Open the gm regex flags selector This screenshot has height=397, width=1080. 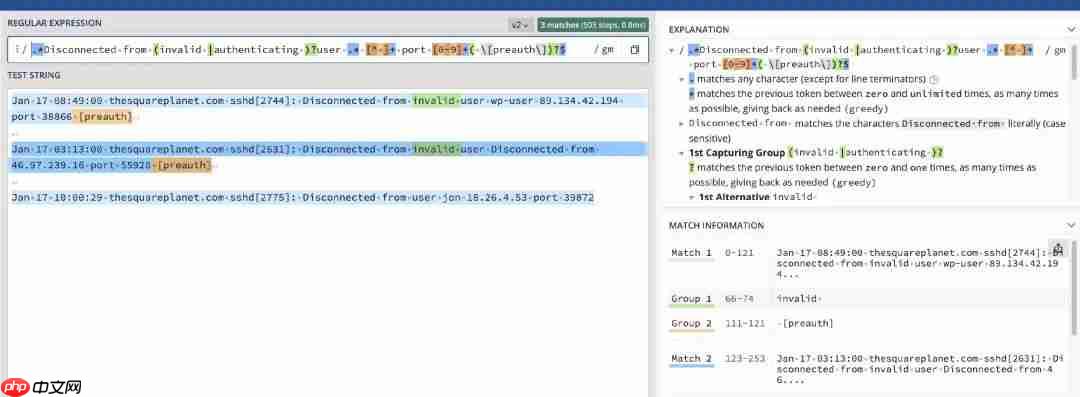click(607, 50)
